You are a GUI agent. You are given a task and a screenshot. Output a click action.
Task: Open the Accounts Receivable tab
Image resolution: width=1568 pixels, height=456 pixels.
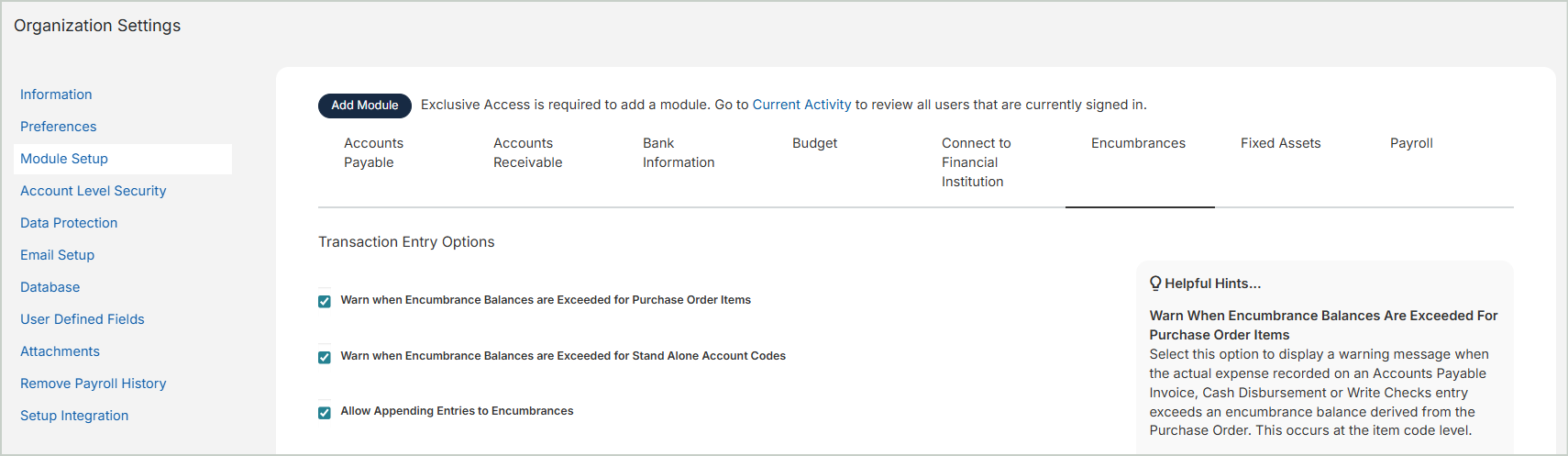[x=527, y=153]
